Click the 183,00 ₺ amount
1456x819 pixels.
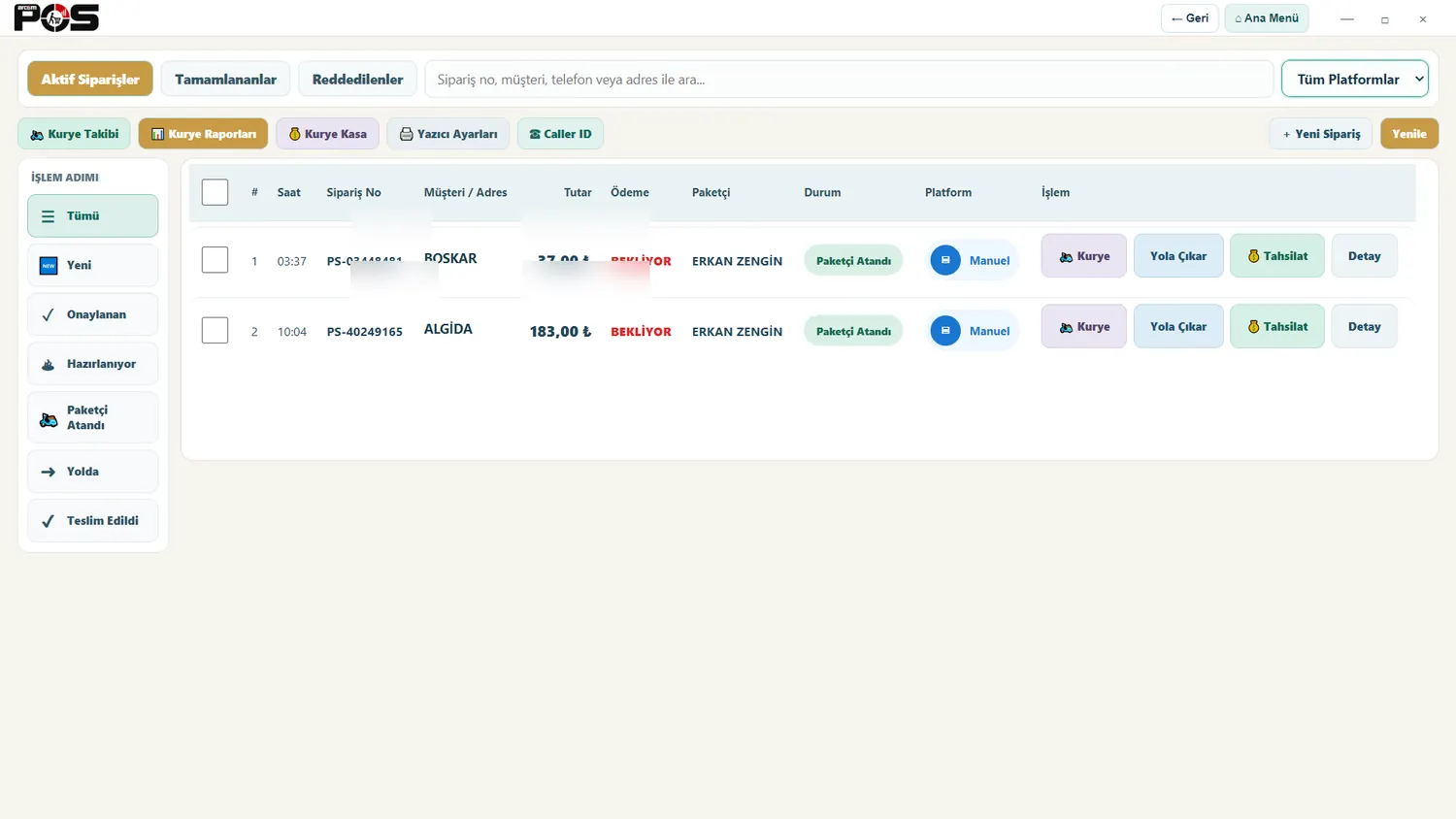point(560,332)
